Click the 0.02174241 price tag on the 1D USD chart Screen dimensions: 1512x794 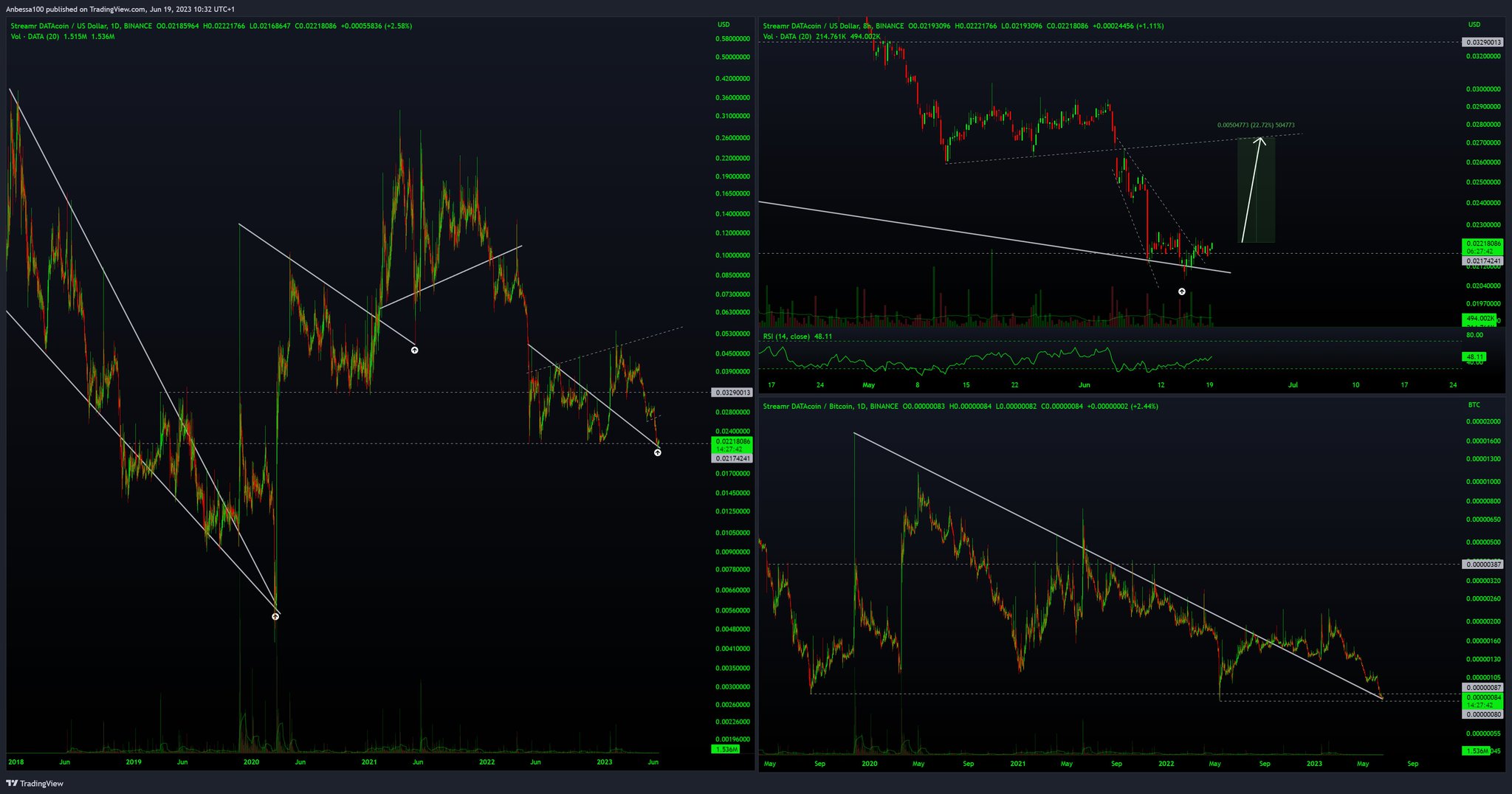pyautogui.click(x=732, y=458)
